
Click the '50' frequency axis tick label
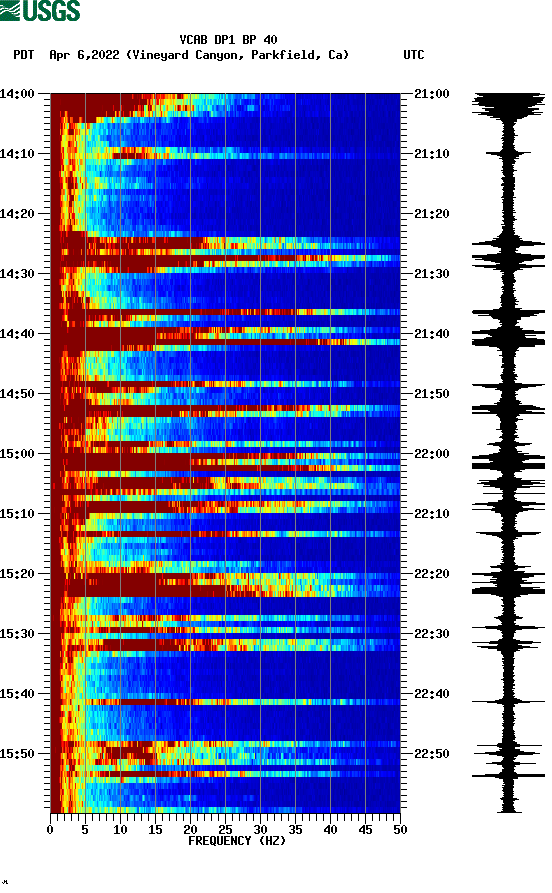pyautogui.click(x=400, y=830)
